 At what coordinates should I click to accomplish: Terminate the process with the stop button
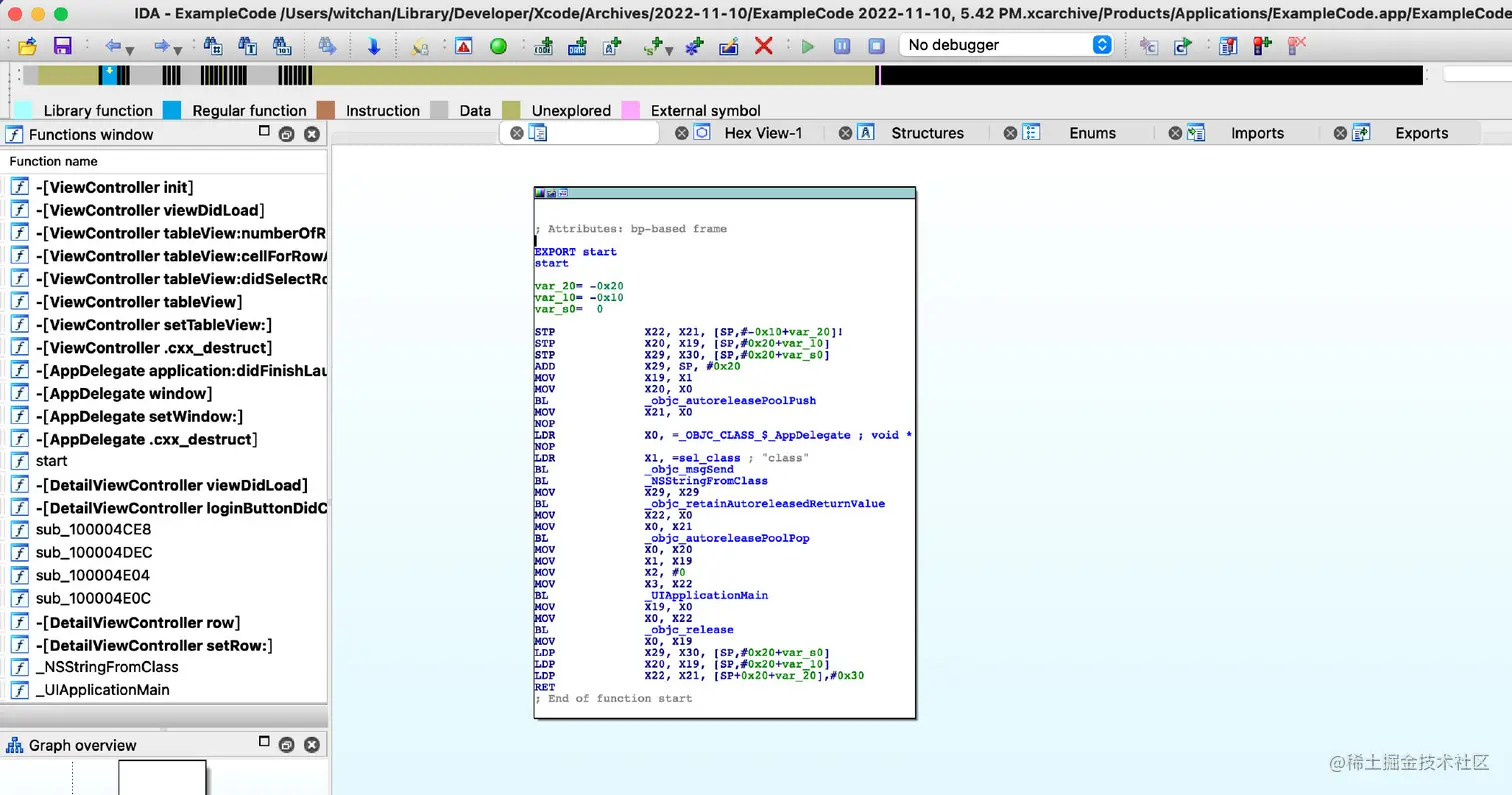pyautogui.click(x=877, y=46)
